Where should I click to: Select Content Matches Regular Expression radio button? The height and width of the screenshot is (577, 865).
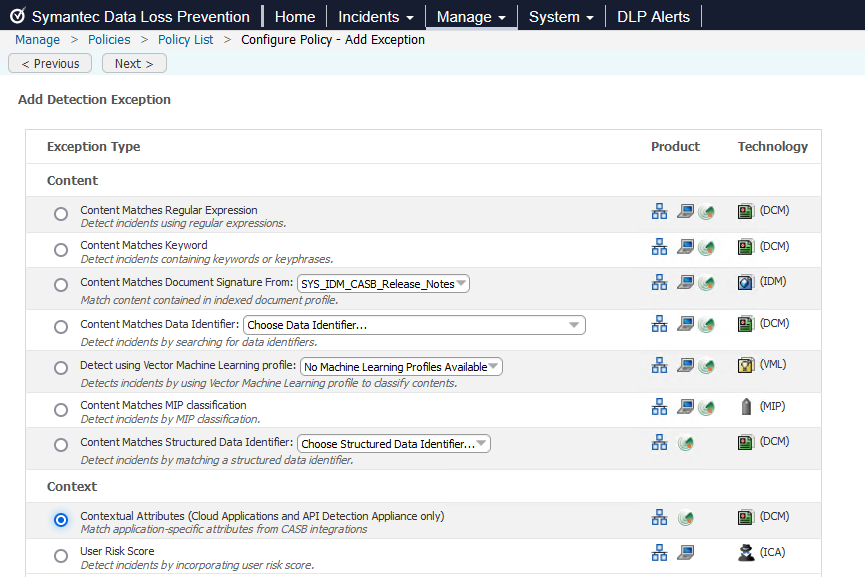[61, 214]
